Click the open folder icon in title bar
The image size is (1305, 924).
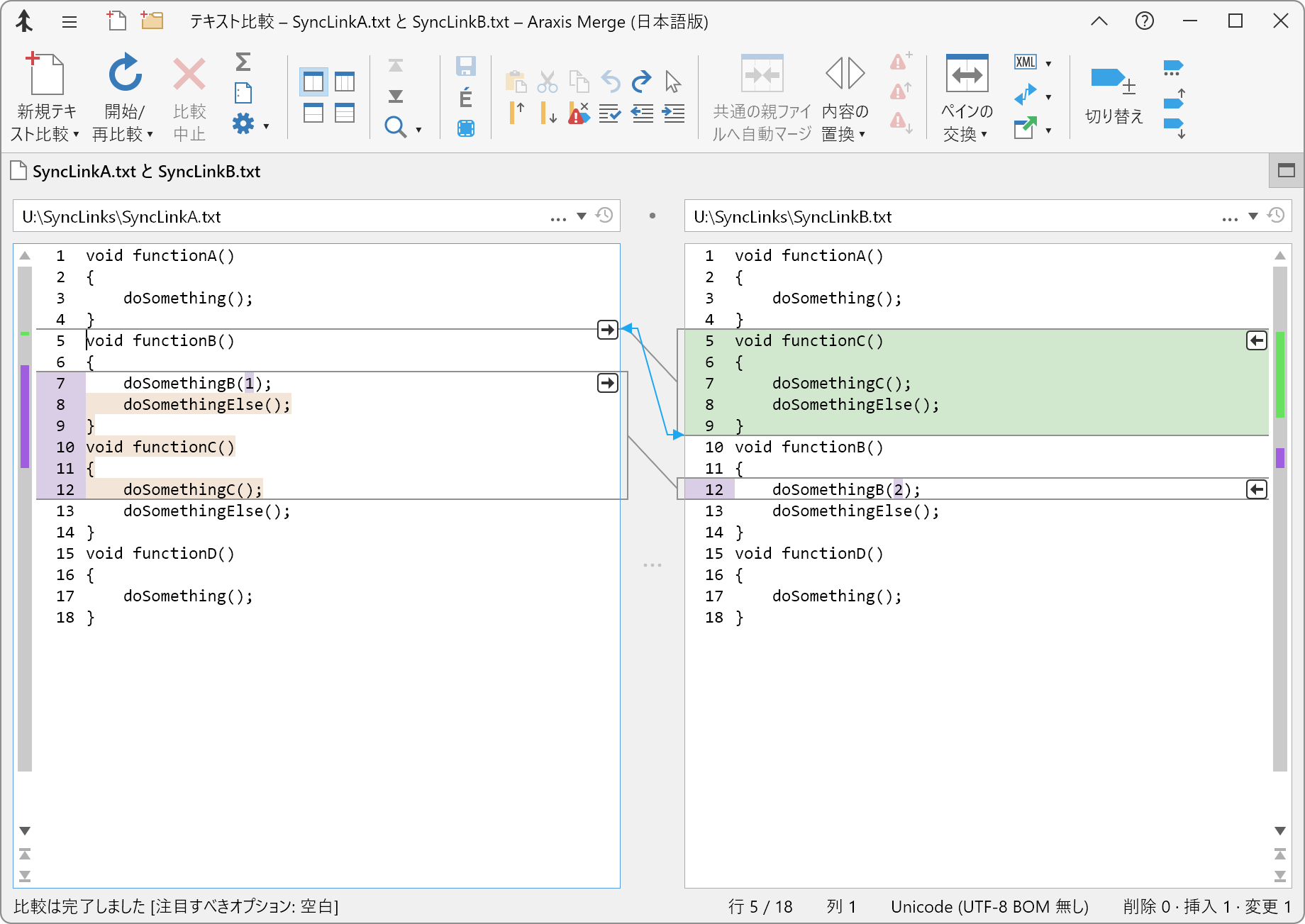[152, 21]
